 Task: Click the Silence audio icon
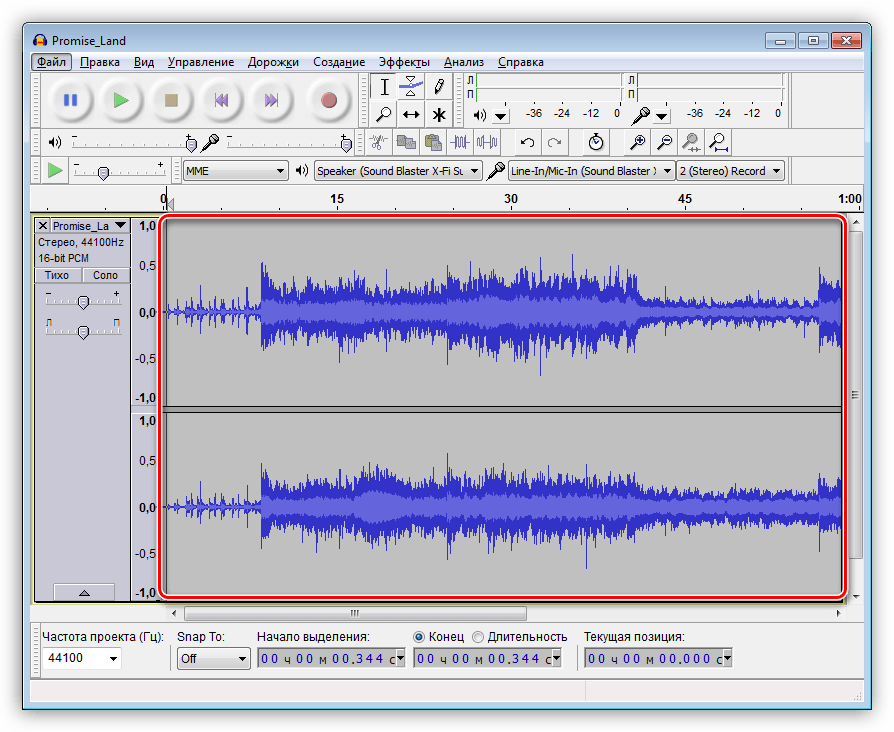pos(487,142)
